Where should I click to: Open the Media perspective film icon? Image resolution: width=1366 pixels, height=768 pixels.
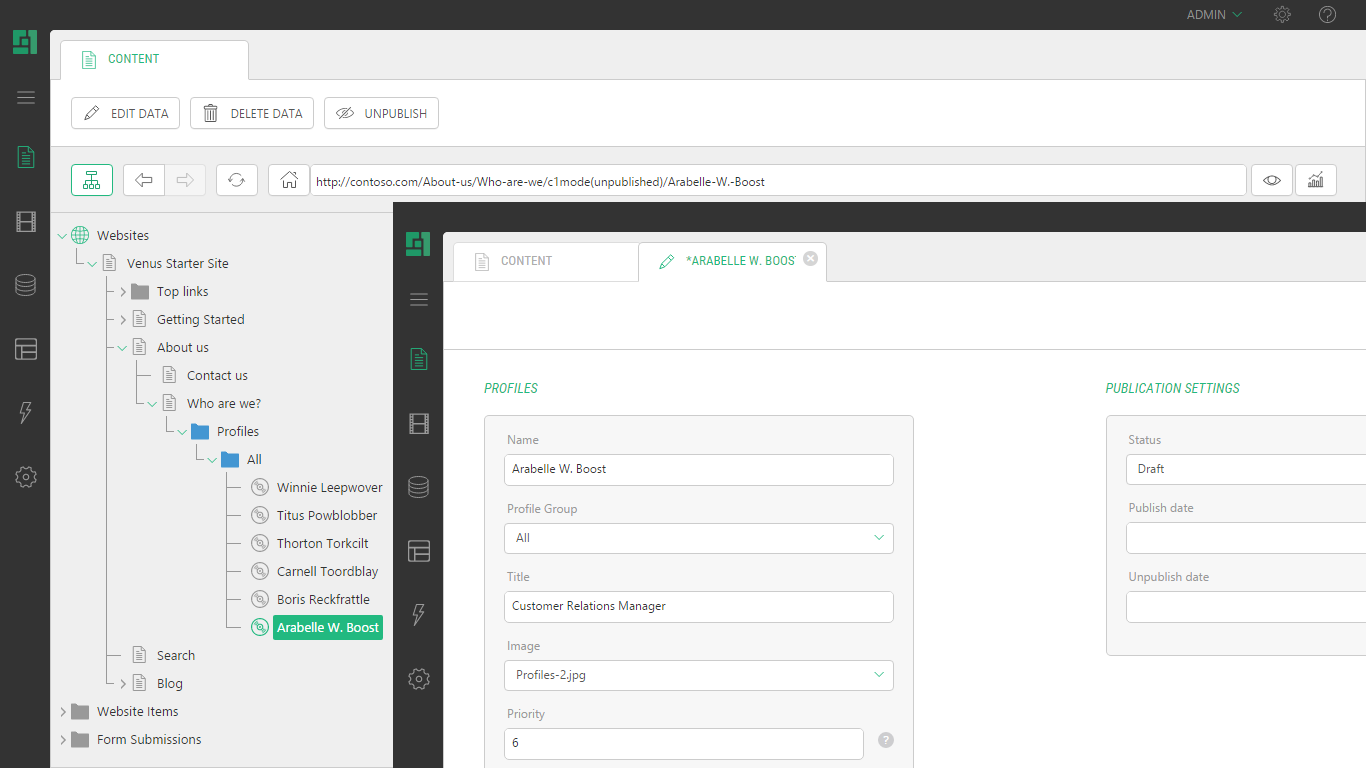(x=26, y=222)
